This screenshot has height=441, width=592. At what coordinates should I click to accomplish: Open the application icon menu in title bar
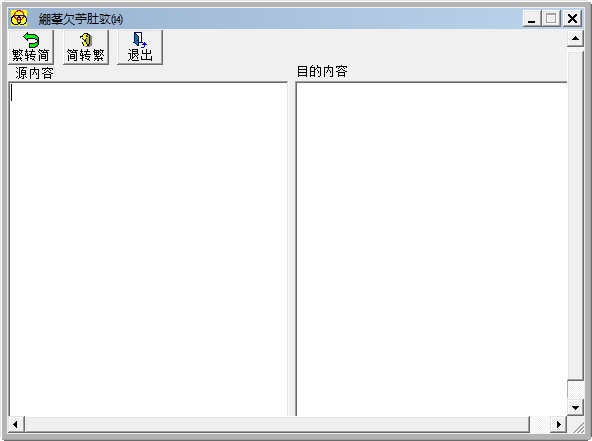coord(18,18)
